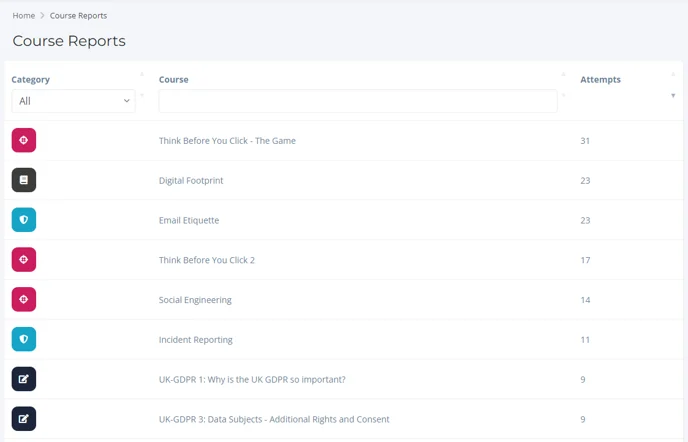Click the edit icon beside UK-GDPR 1 course

(x=24, y=379)
